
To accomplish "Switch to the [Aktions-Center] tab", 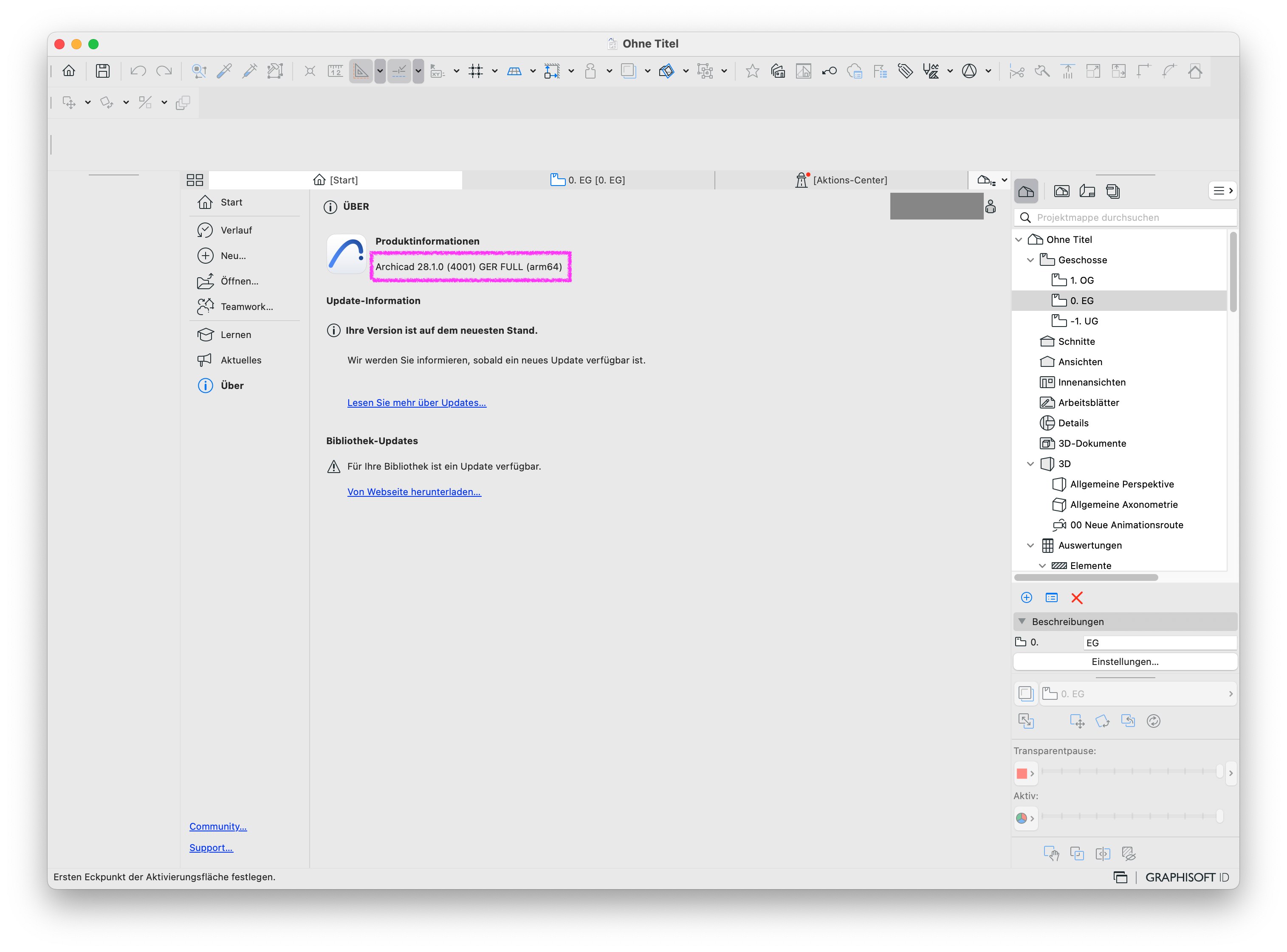I will point(841,180).
